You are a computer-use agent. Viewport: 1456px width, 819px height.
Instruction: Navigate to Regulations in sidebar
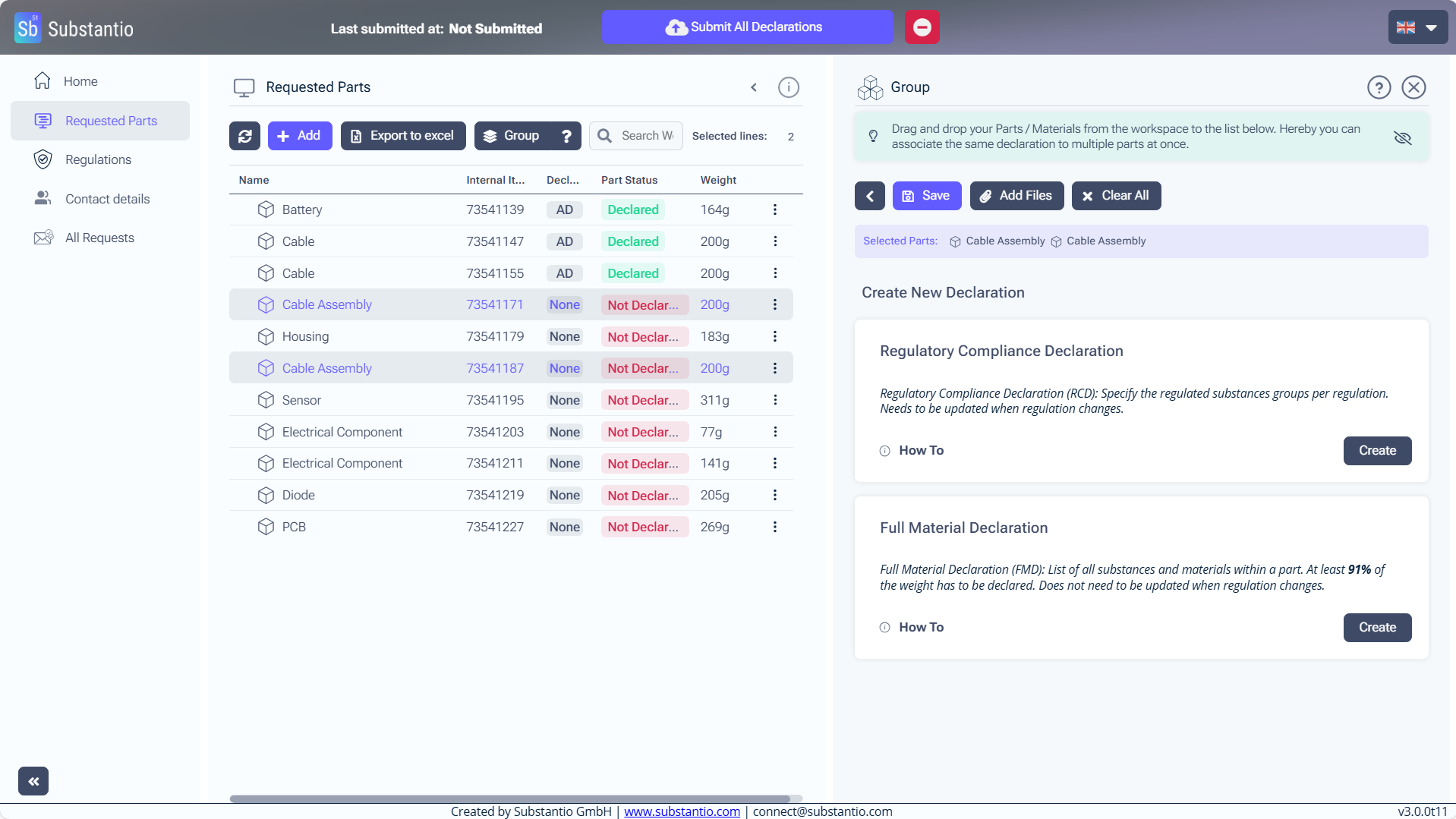pyautogui.click(x=98, y=159)
